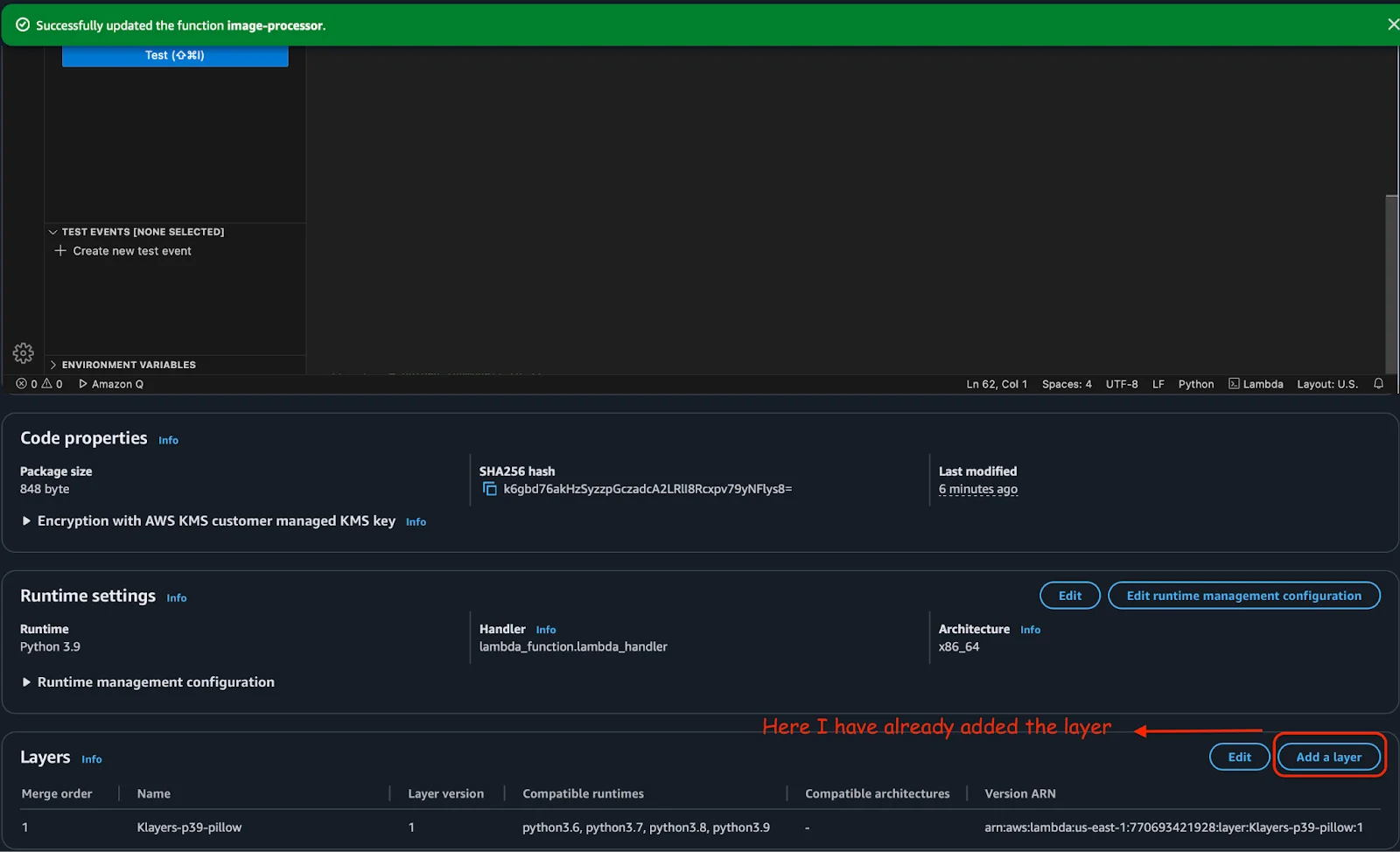Click the plus icon to create new test event
1400x852 pixels.
pos(60,251)
